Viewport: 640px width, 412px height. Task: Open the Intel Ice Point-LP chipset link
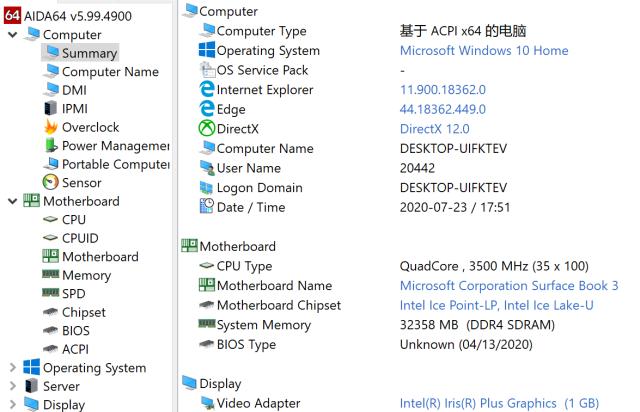[x=497, y=305]
